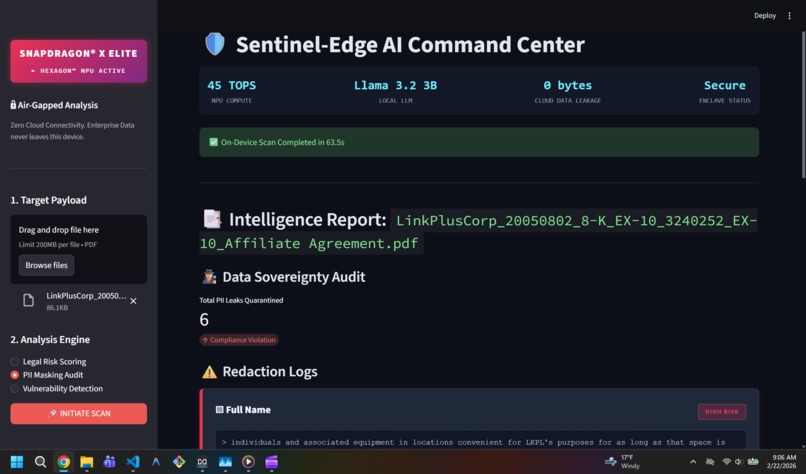Image resolution: width=806 pixels, height=474 pixels.
Task: Open Visual Studio Code from taskbar
Action: (x=133, y=462)
